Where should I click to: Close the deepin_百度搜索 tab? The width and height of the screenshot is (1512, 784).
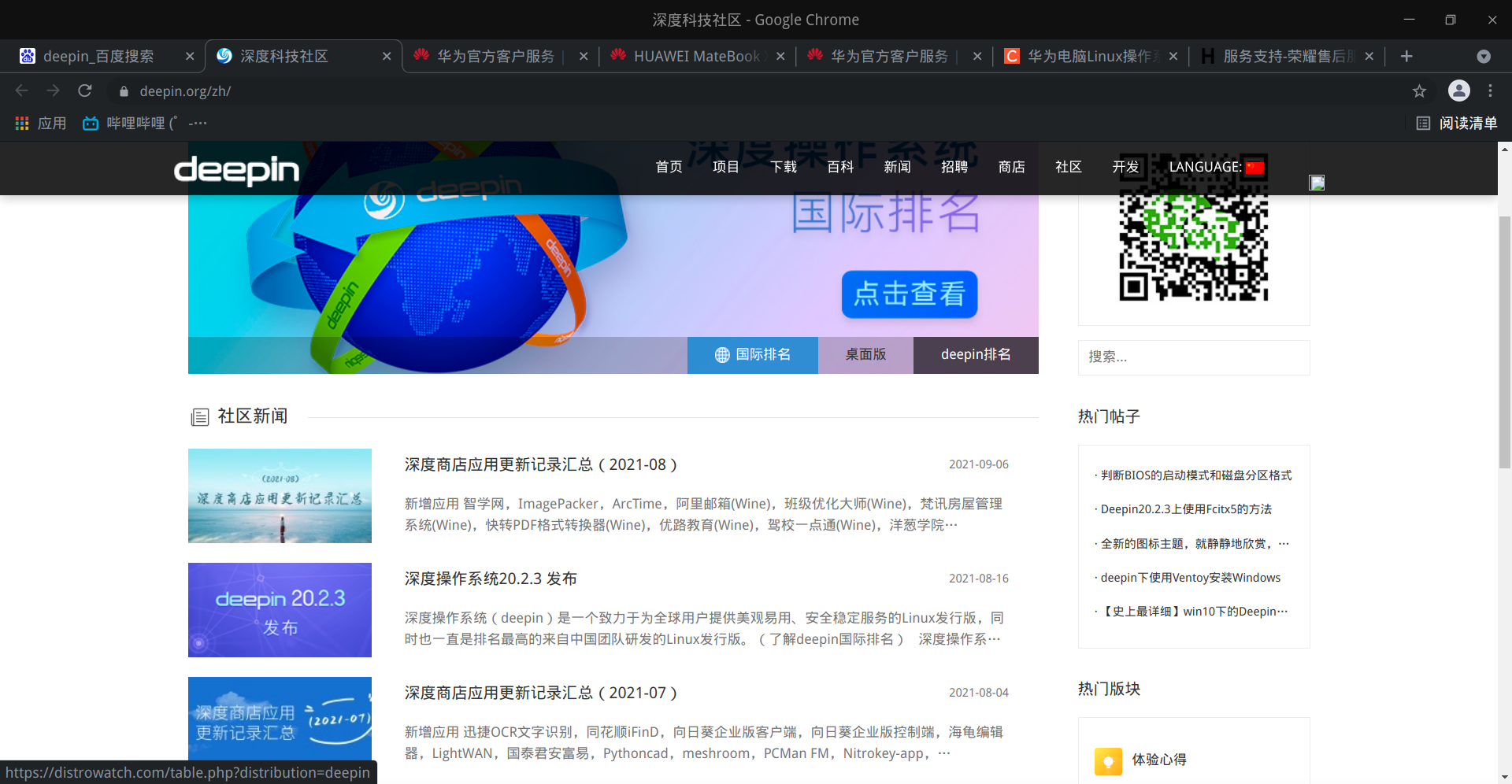coord(190,56)
